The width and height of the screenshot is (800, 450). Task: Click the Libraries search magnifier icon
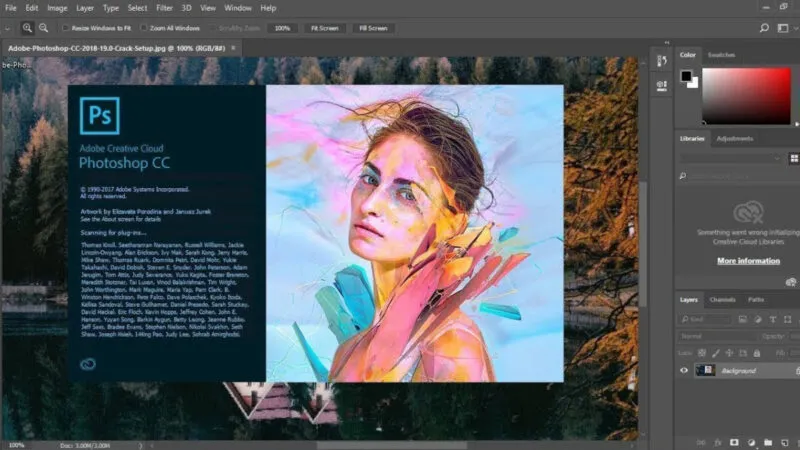click(683, 176)
